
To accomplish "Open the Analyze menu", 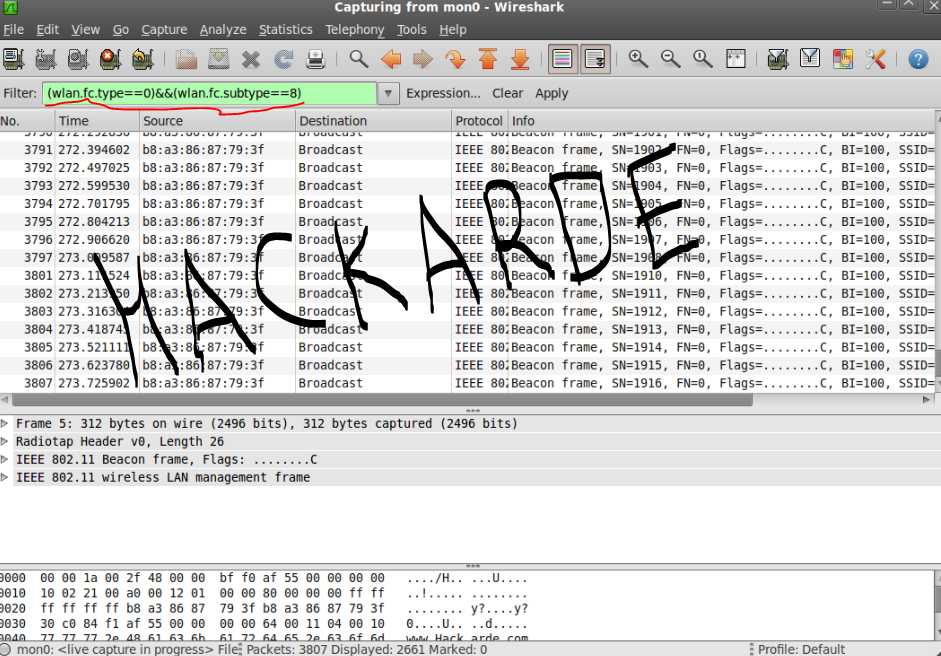I will point(223,29).
